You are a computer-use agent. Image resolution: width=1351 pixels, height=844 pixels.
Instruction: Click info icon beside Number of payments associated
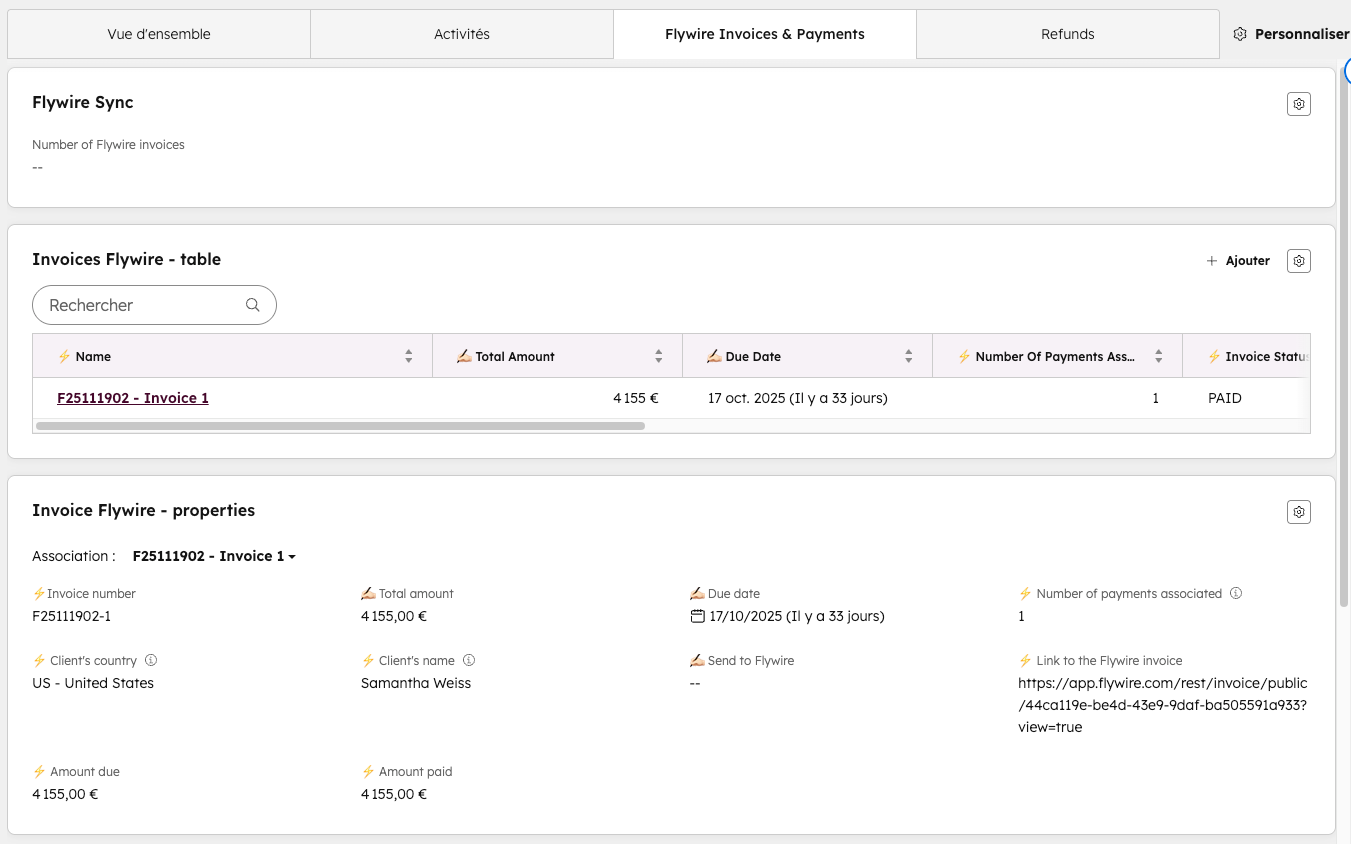click(x=1236, y=593)
